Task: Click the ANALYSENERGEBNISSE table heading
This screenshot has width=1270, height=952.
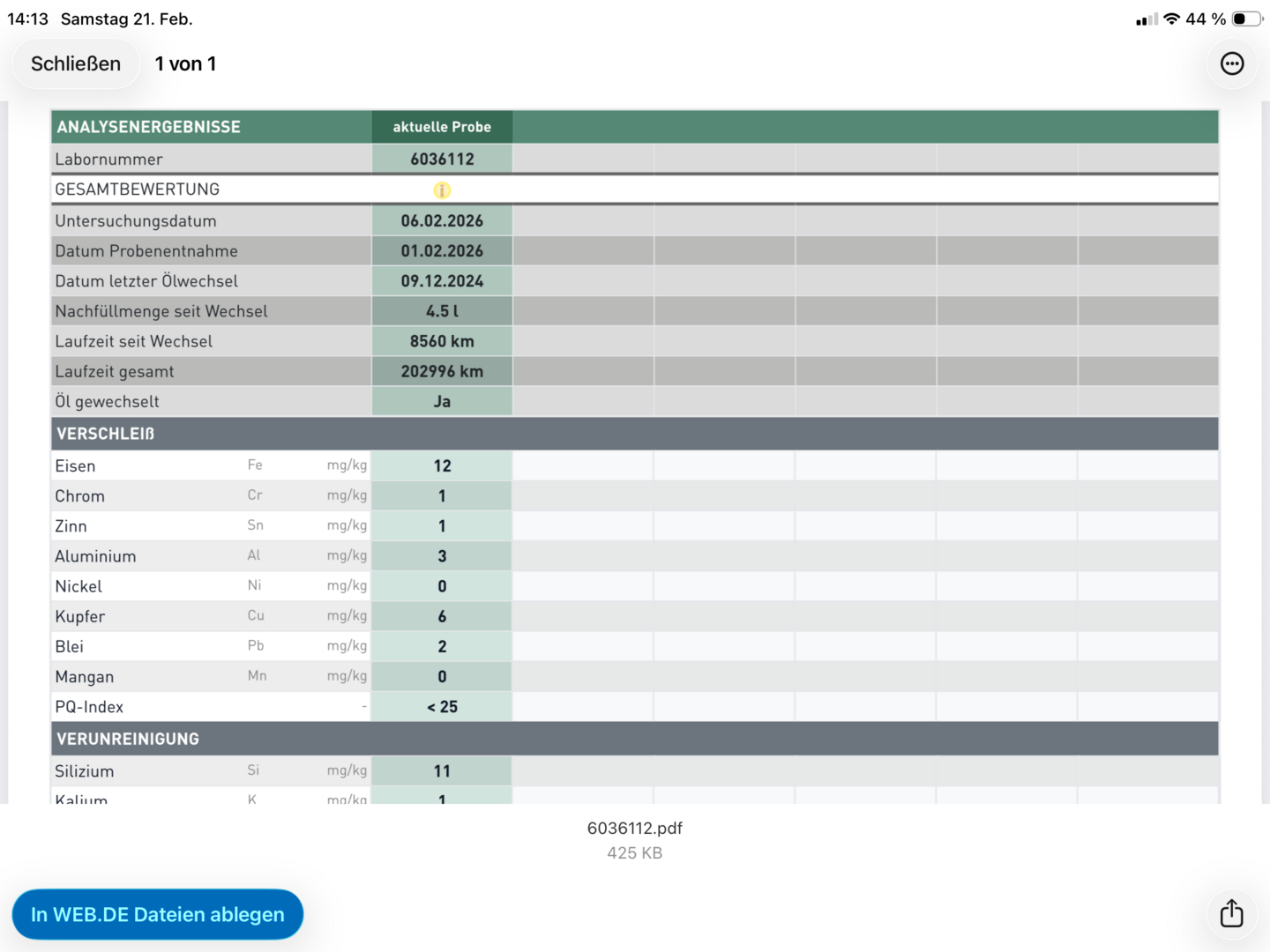Action: [x=148, y=127]
